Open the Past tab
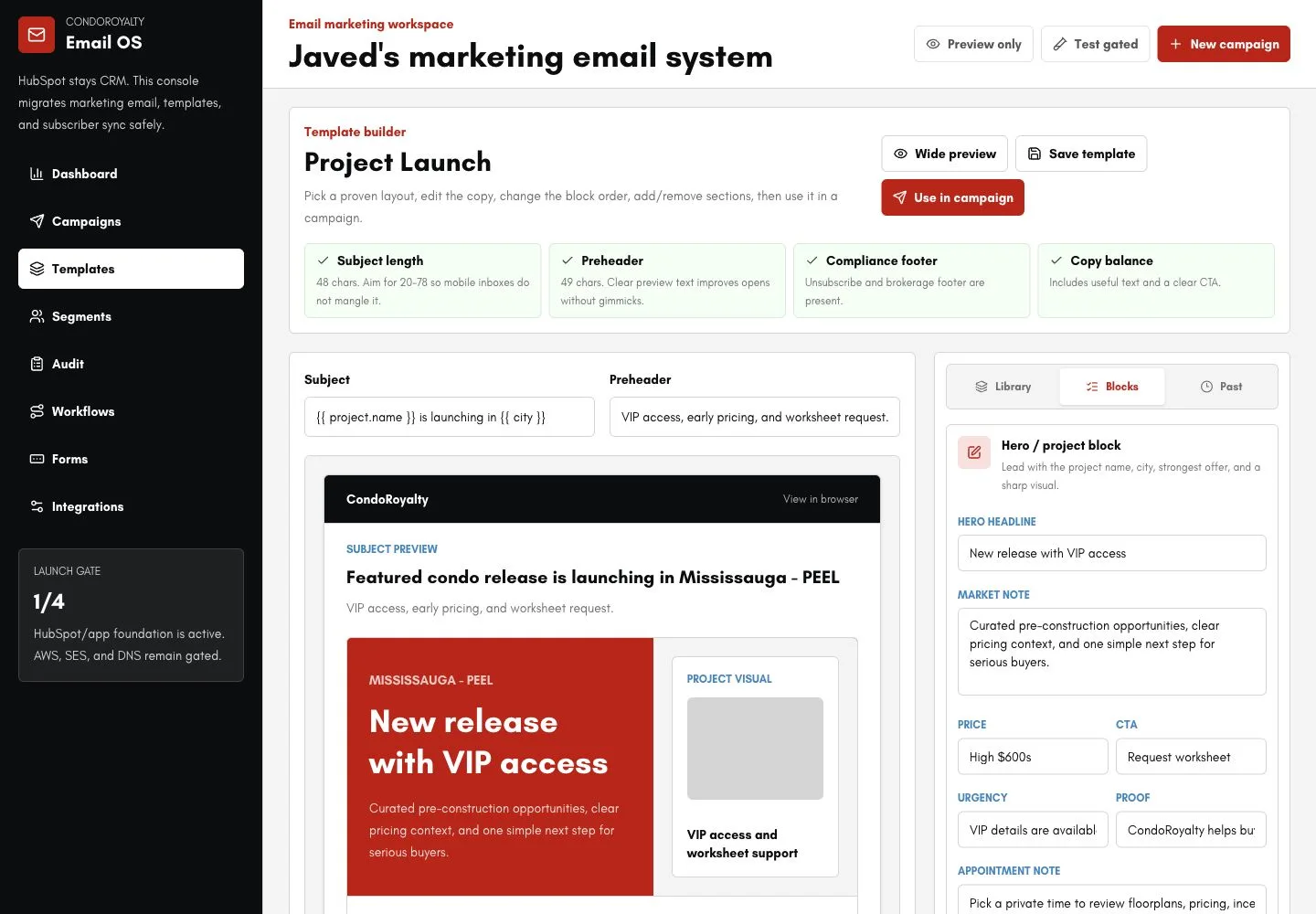This screenshot has width=1316, height=914. coord(1221,387)
